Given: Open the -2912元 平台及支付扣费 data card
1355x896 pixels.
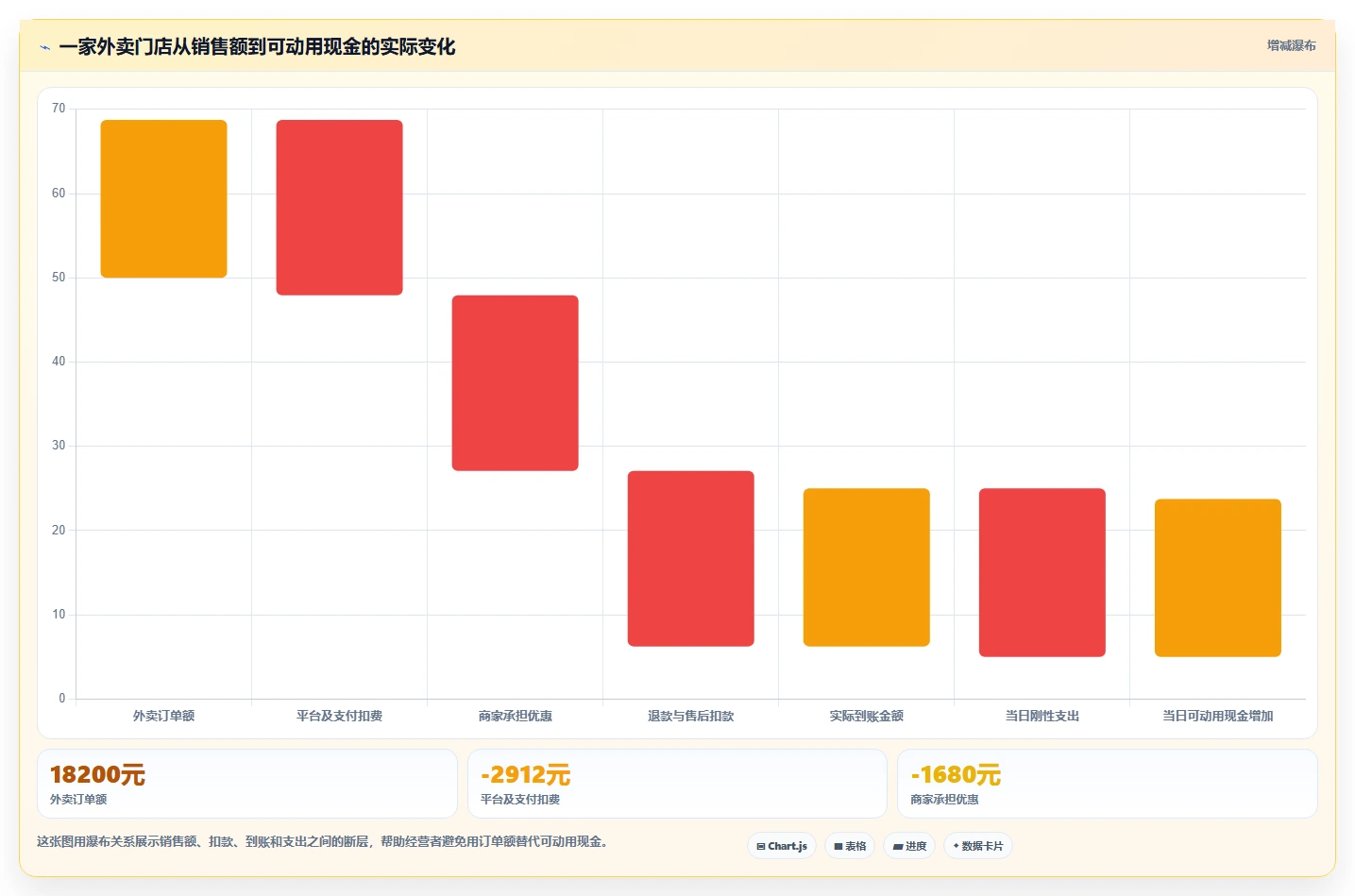Looking at the screenshot, I should coord(677,784).
